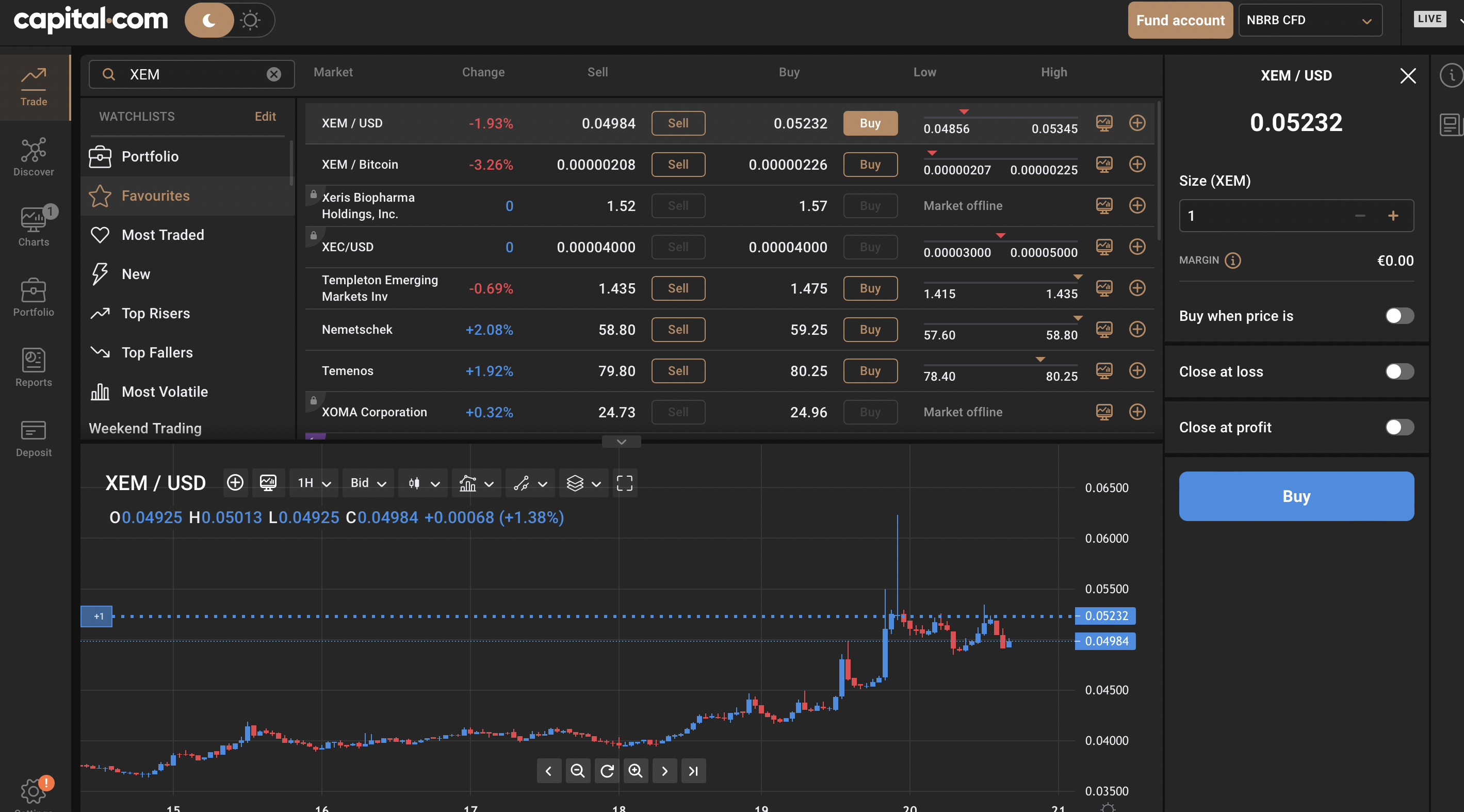Screen dimensions: 1464x812
Task: Select Portfolio watchlist
Action: tap(188, 156)
